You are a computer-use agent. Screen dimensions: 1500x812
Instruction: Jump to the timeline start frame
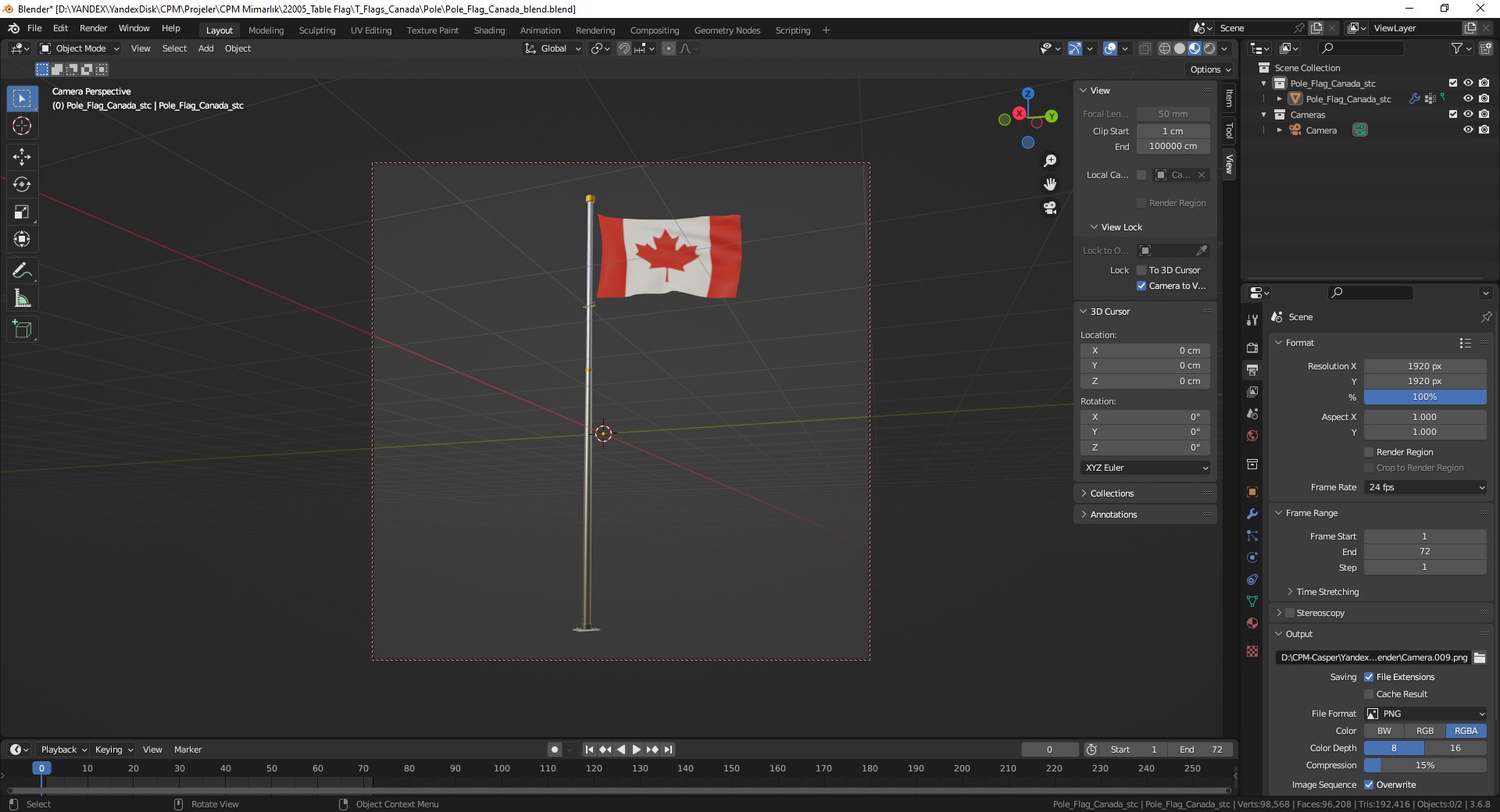pyautogui.click(x=589, y=750)
